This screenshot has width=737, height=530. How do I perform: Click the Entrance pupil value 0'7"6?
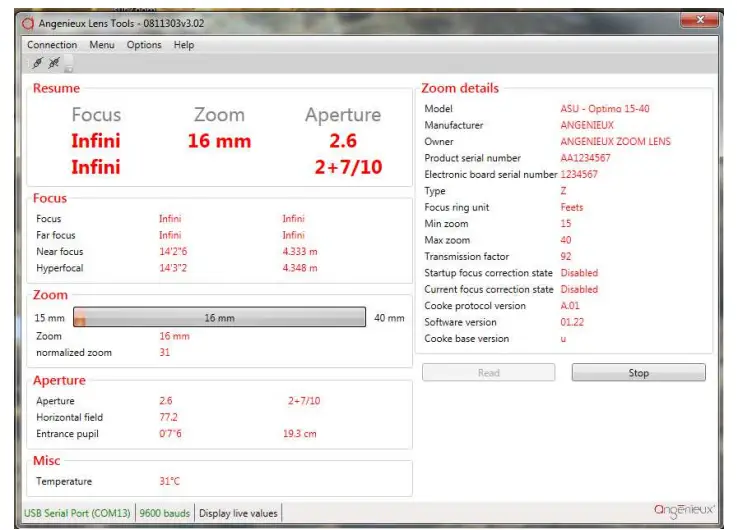[170, 434]
